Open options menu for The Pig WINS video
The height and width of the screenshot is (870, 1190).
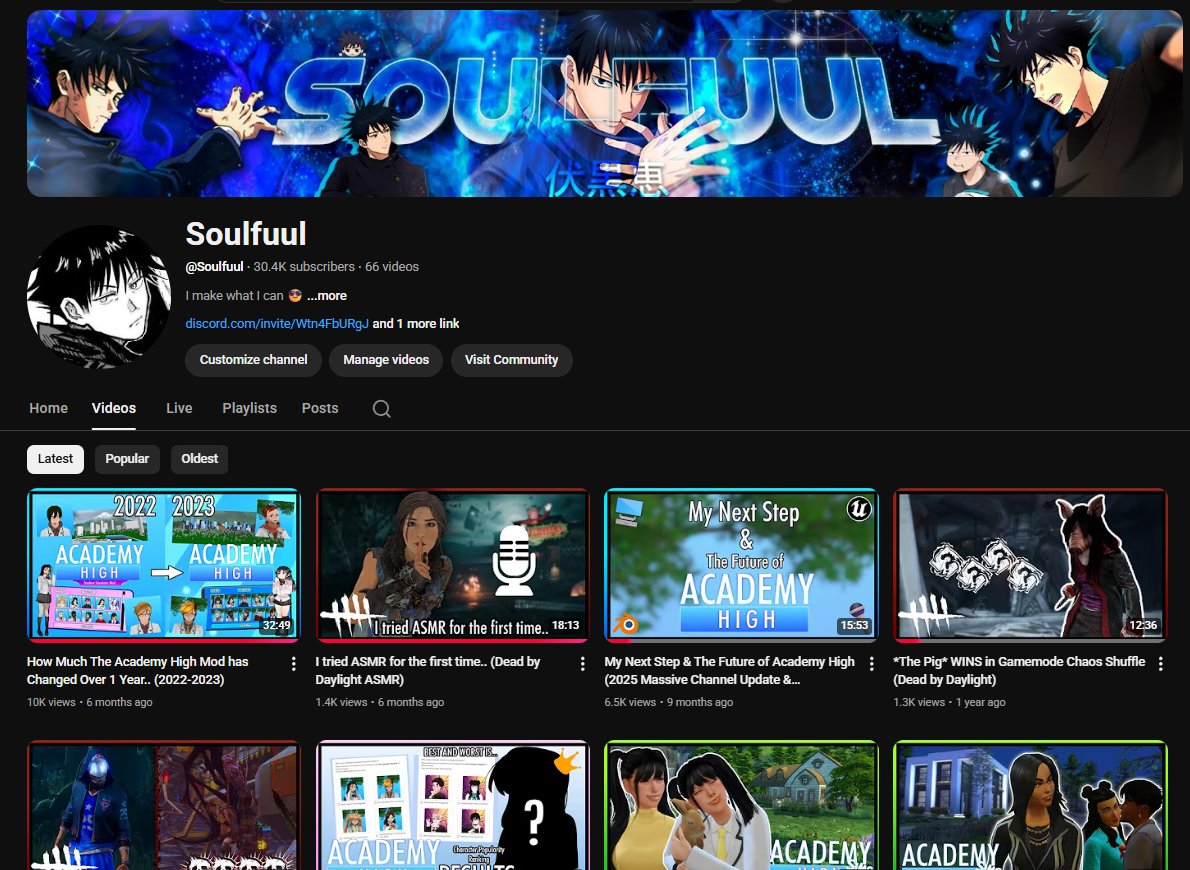click(1160, 664)
